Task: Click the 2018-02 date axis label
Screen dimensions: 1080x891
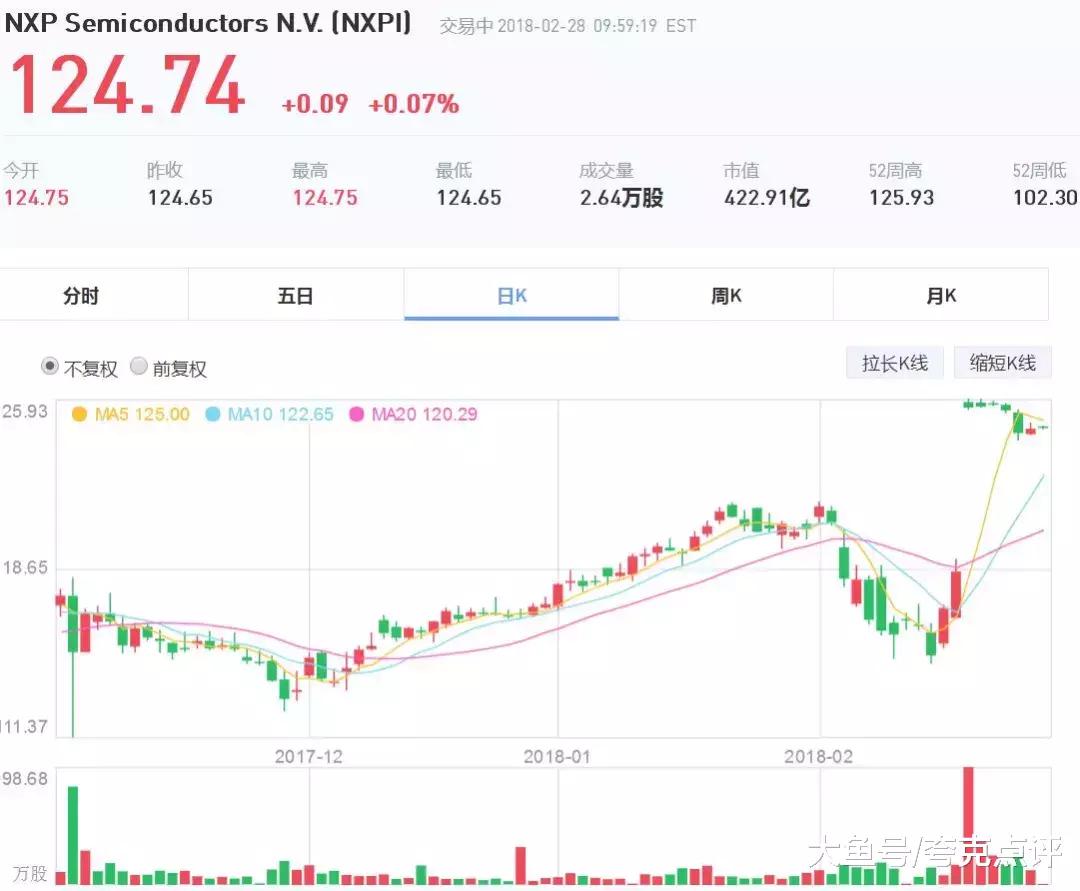Action: [818, 757]
